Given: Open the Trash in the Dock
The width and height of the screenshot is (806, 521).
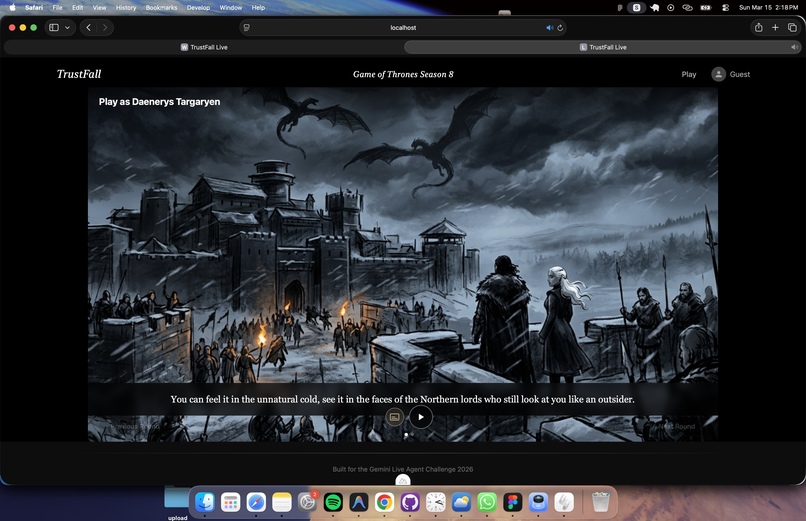Looking at the screenshot, I should click(x=600, y=502).
